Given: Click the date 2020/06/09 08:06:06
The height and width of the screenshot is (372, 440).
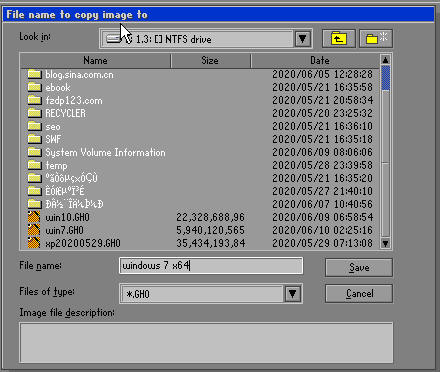Looking at the screenshot, I should click(x=322, y=152).
